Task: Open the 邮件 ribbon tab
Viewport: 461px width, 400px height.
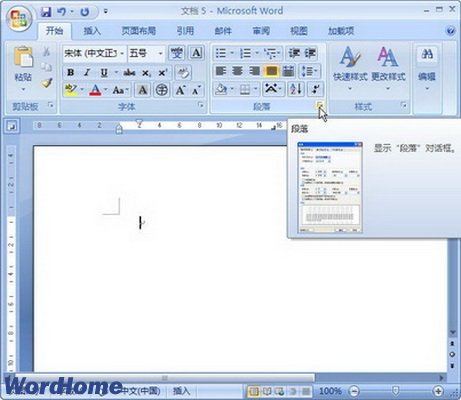Action: (x=223, y=31)
